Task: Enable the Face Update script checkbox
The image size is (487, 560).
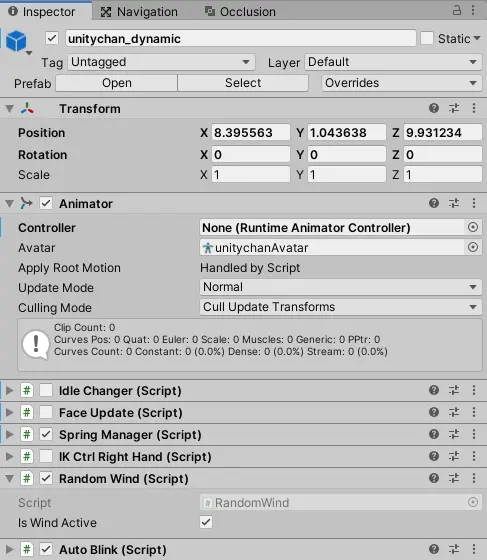Action: click(46, 412)
